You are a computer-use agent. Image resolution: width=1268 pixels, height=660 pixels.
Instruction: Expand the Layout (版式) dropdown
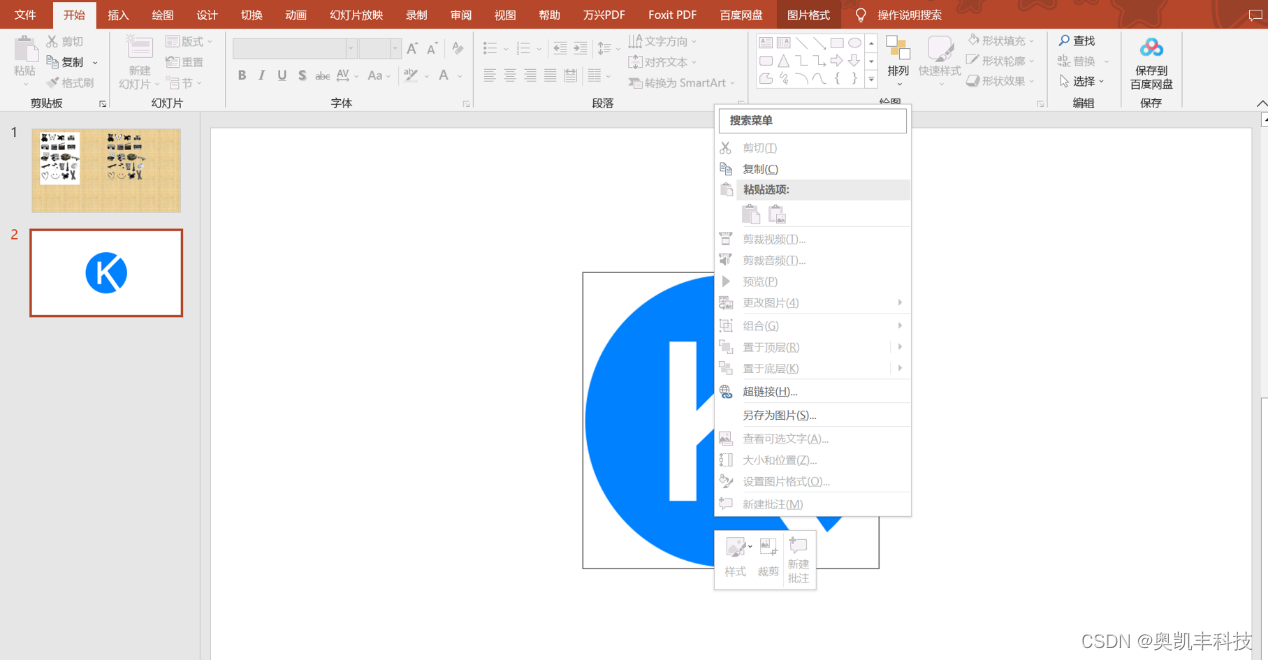click(x=189, y=41)
